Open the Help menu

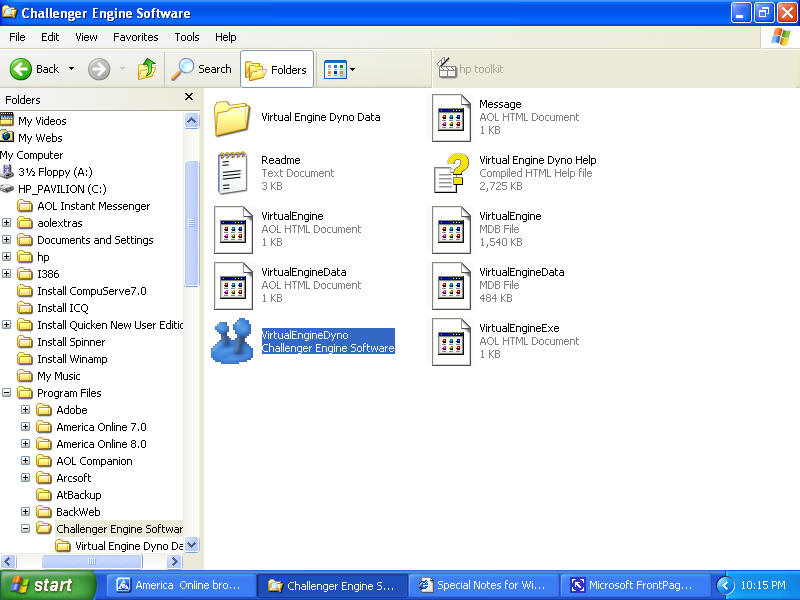226,37
